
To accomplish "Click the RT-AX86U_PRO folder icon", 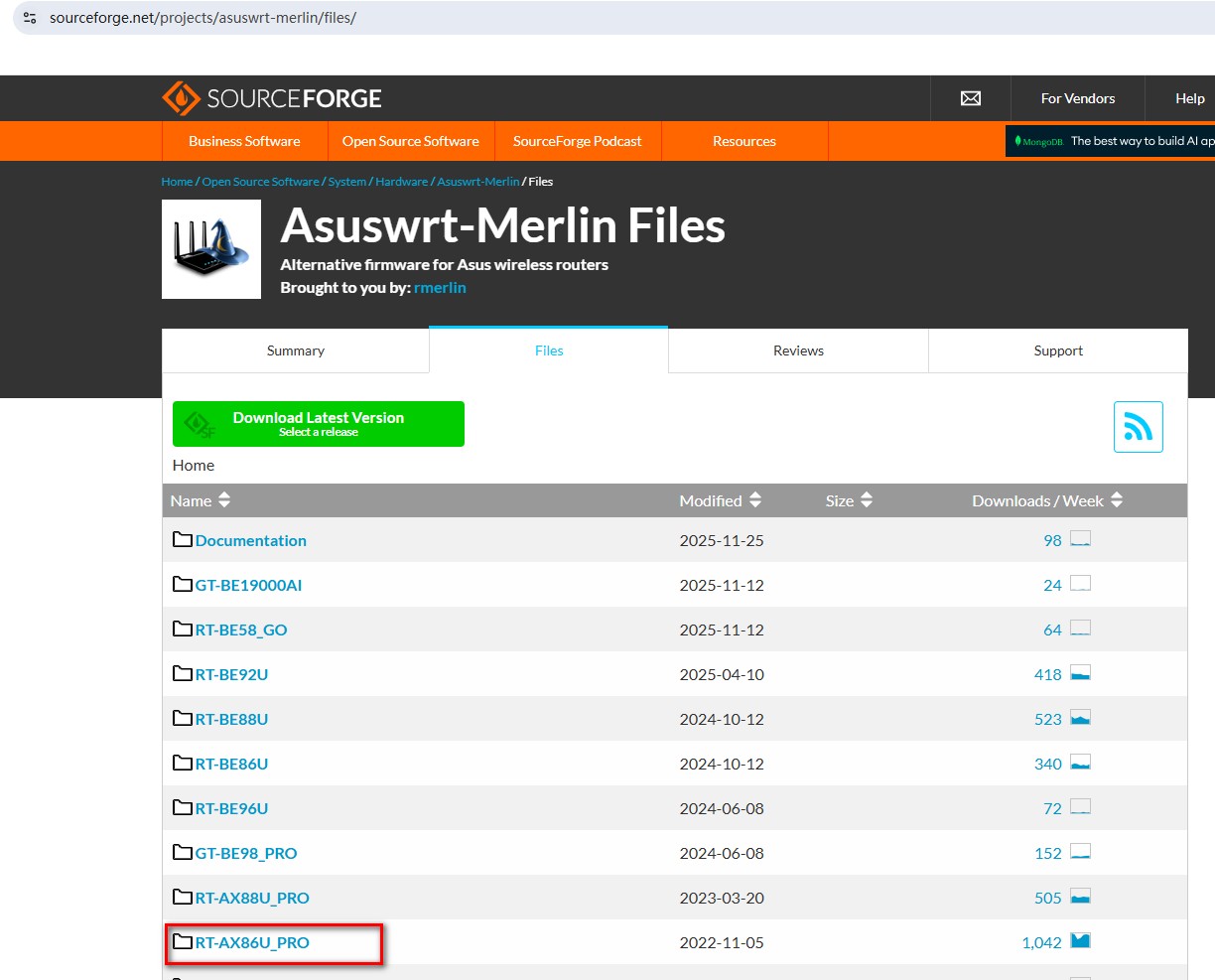I will 183,941.
